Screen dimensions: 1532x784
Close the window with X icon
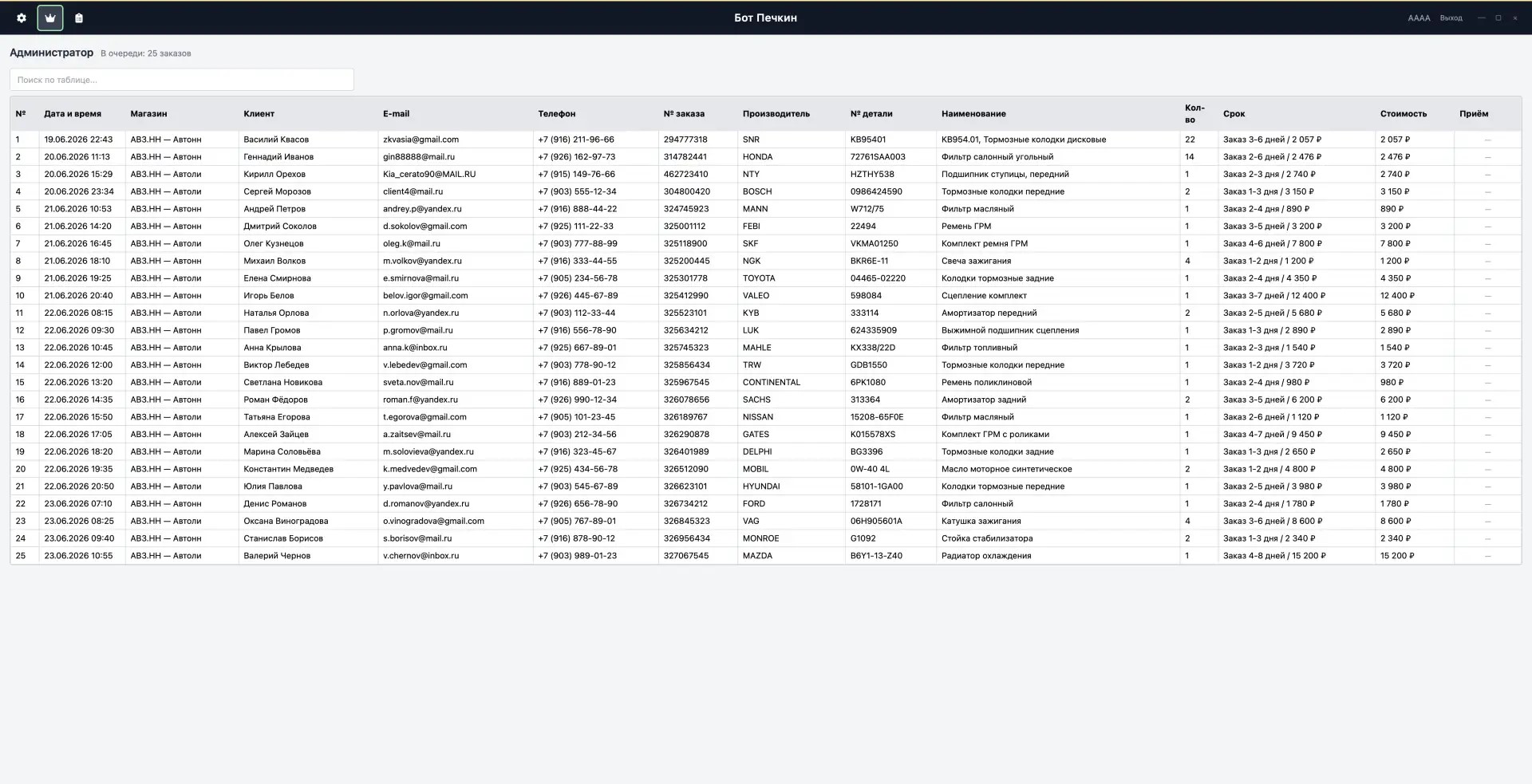coord(1515,18)
